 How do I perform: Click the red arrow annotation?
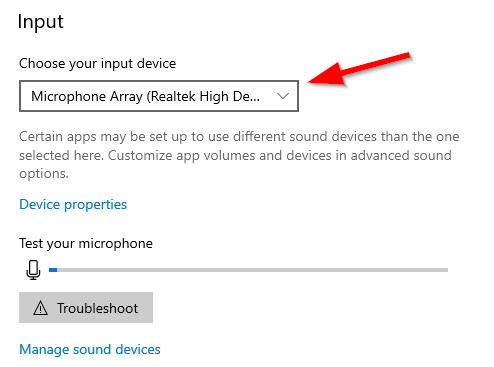[x=360, y=70]
